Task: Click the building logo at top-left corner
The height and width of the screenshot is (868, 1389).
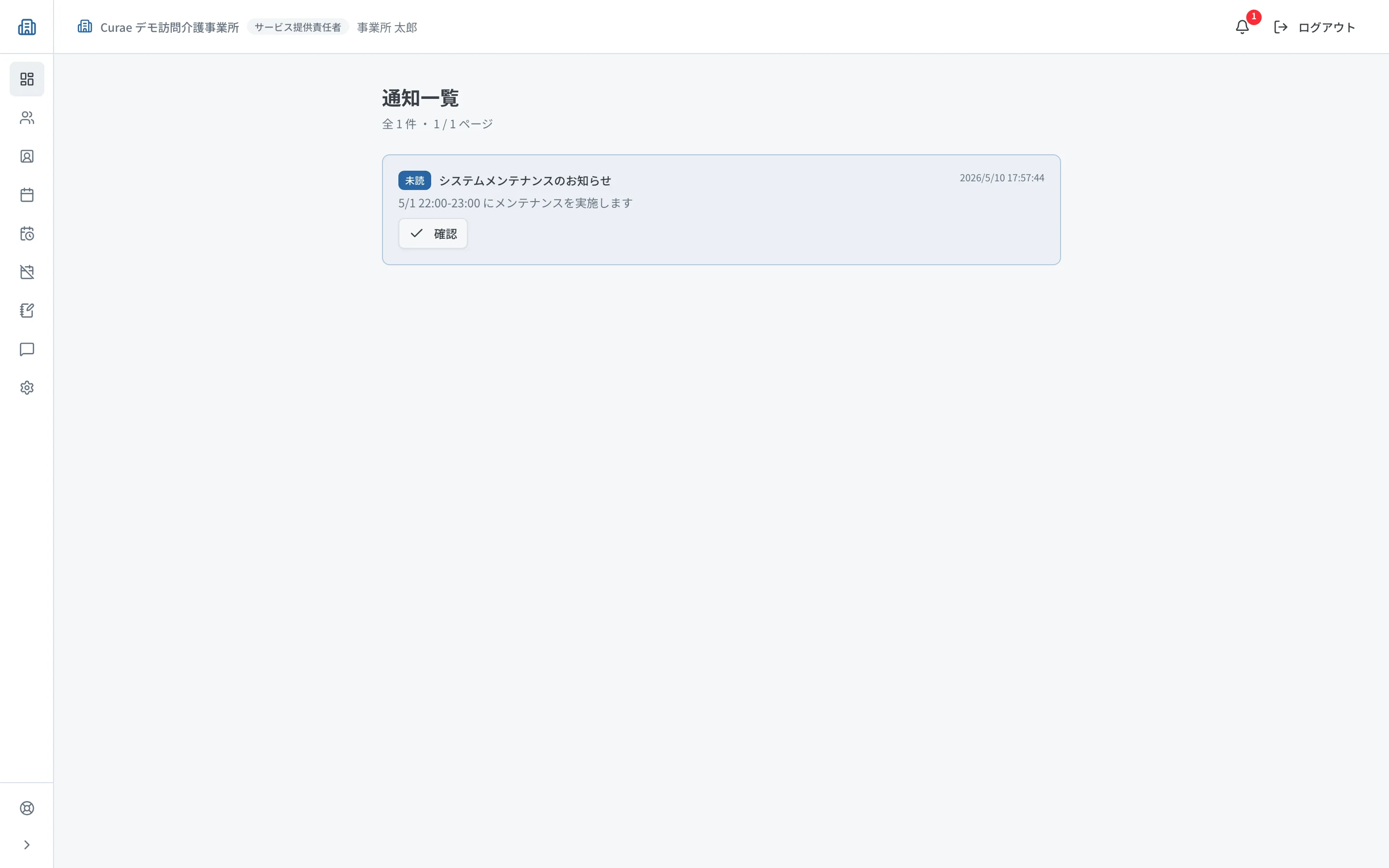Action: [27, 27]
